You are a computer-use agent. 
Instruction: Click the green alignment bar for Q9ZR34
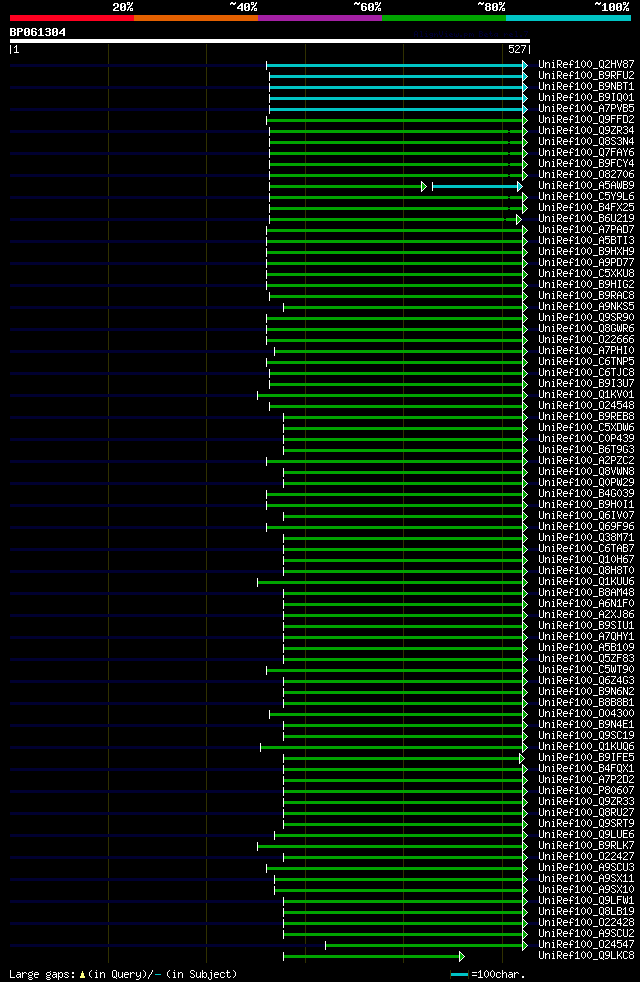pyautogui.click(x=398, y=131)
